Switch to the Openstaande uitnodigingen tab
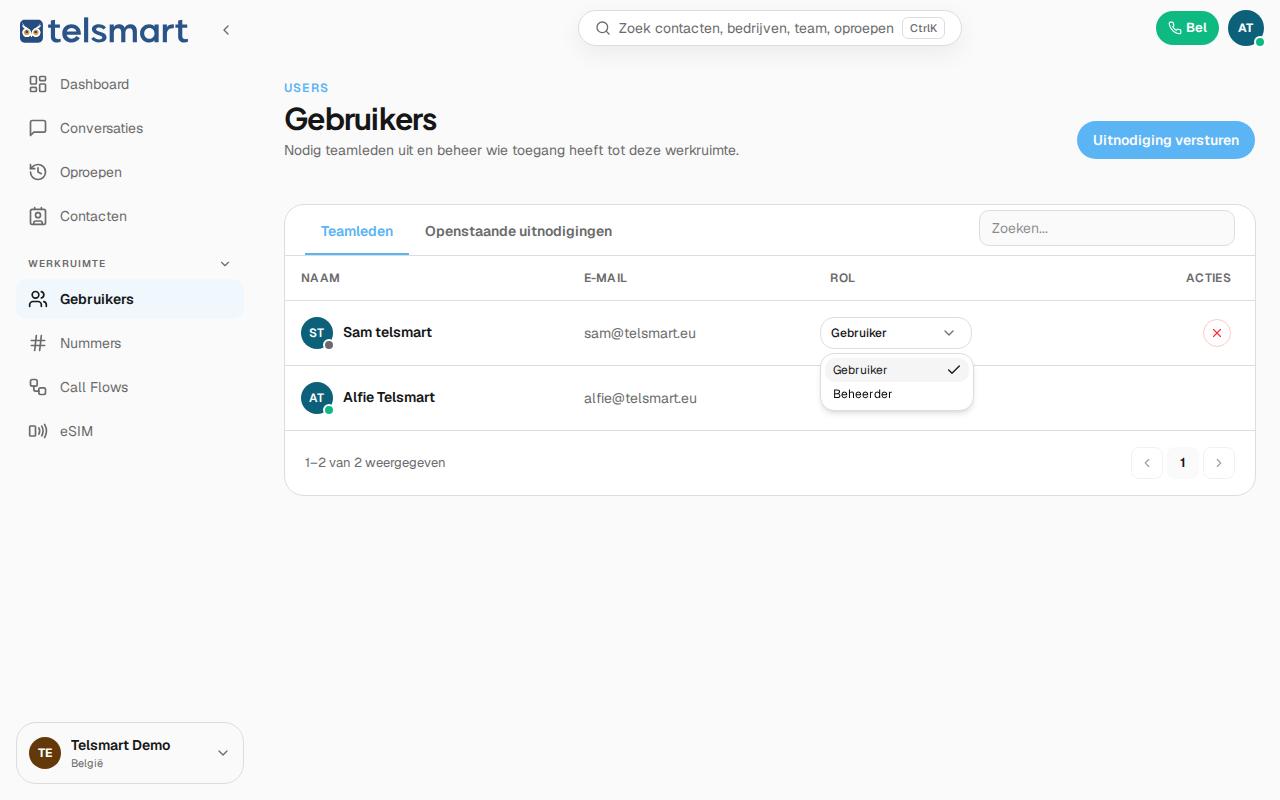Screen dimensions: 1280x800 518,231
